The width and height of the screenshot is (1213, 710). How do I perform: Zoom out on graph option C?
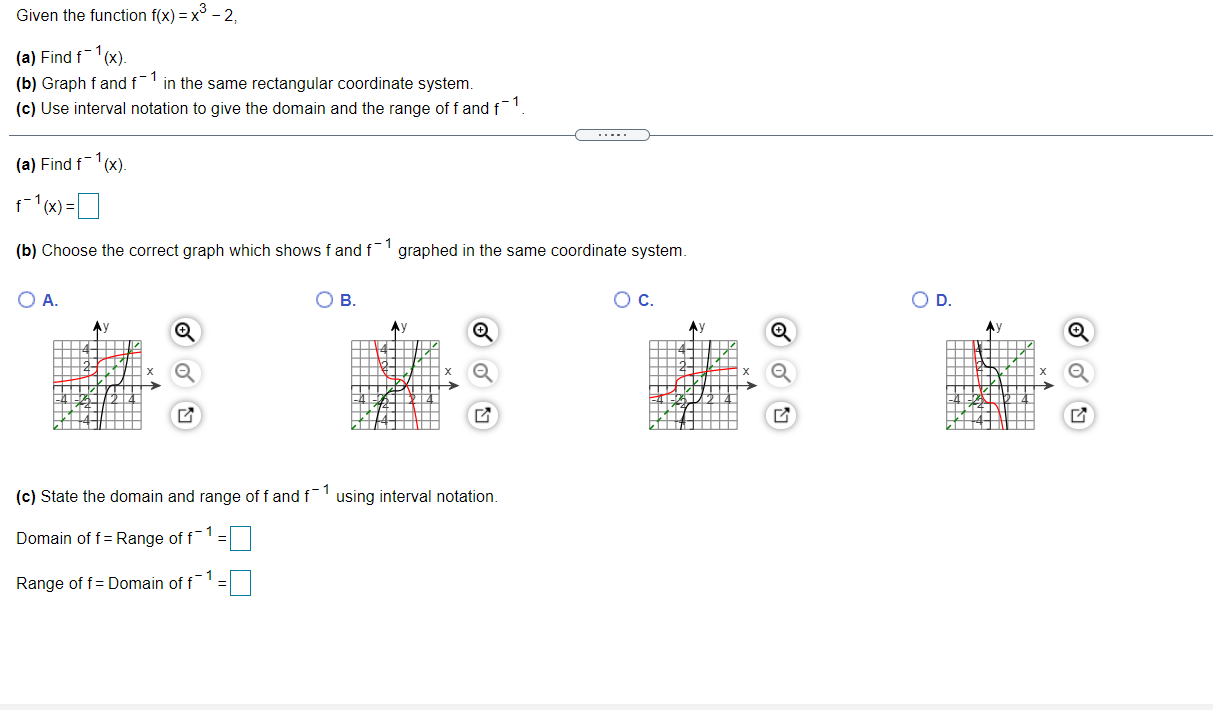point(781,373)
